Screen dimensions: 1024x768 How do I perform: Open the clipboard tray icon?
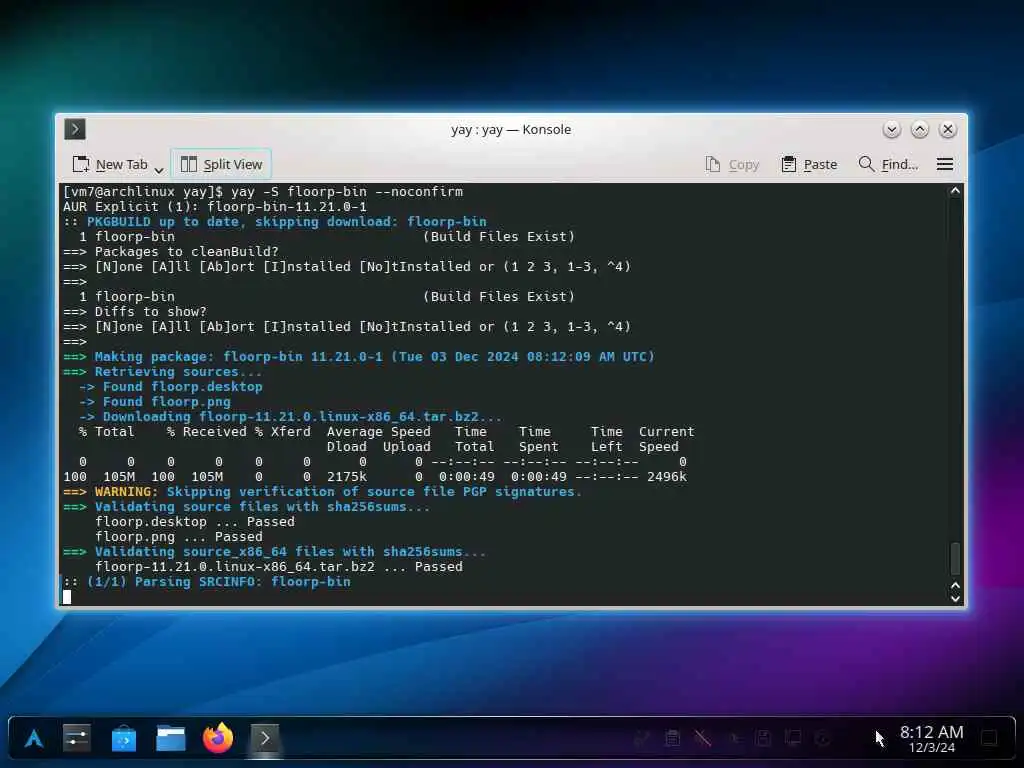tap(672, 739)
